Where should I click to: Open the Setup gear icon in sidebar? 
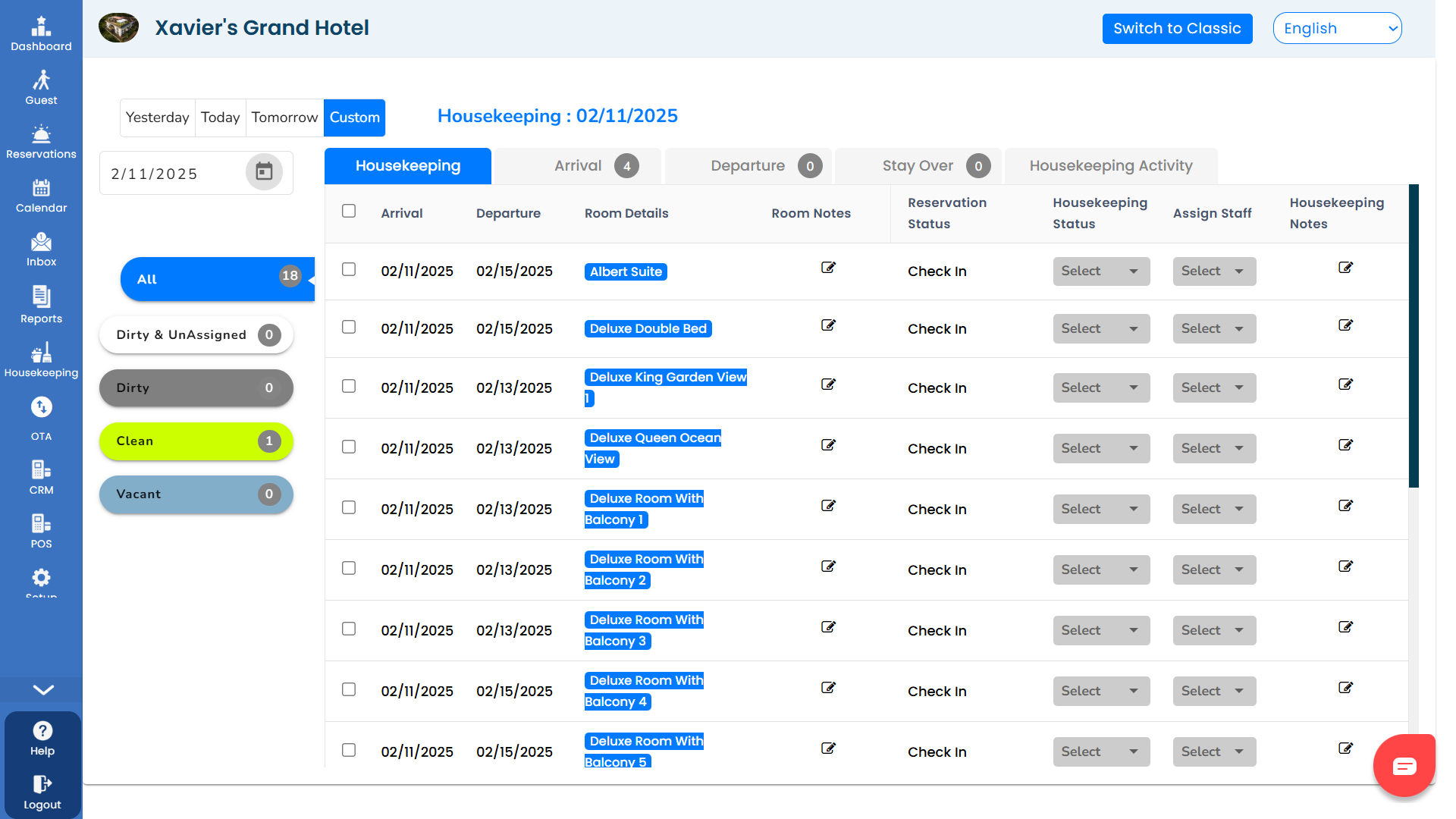pos(41,578)
